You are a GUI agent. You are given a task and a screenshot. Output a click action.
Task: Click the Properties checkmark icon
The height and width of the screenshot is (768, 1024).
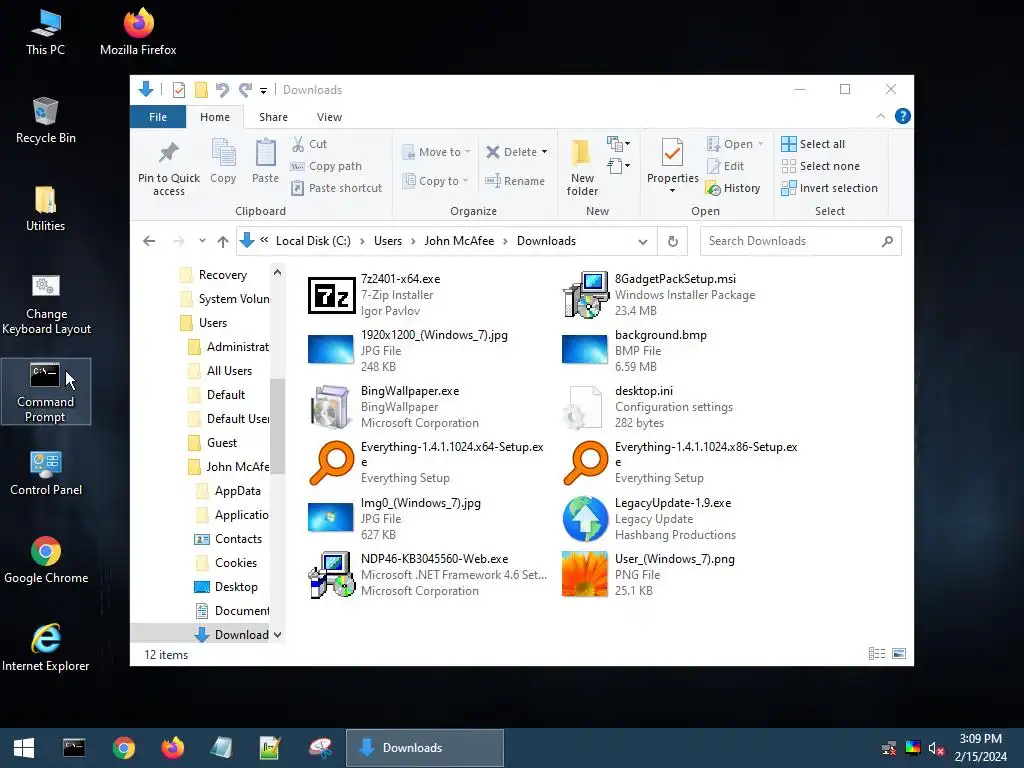click(672, 153)
